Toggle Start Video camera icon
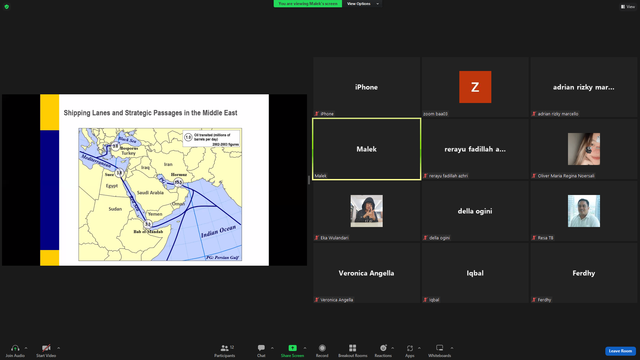 pos(46,348)
